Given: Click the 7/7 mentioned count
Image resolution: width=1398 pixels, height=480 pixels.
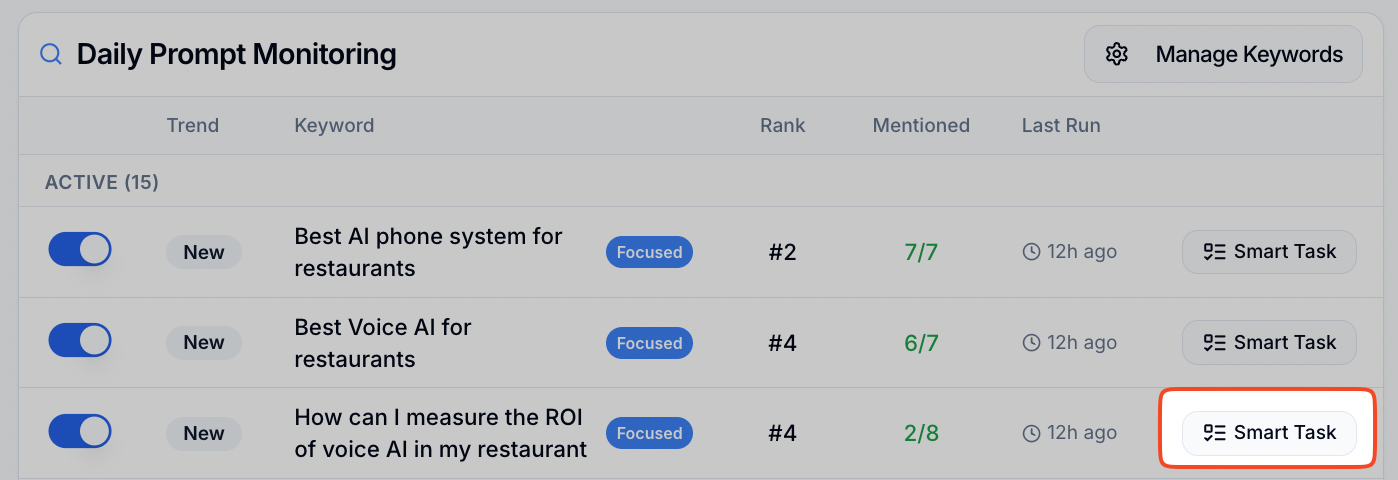Looking at the screenshot, I should 921,252.
